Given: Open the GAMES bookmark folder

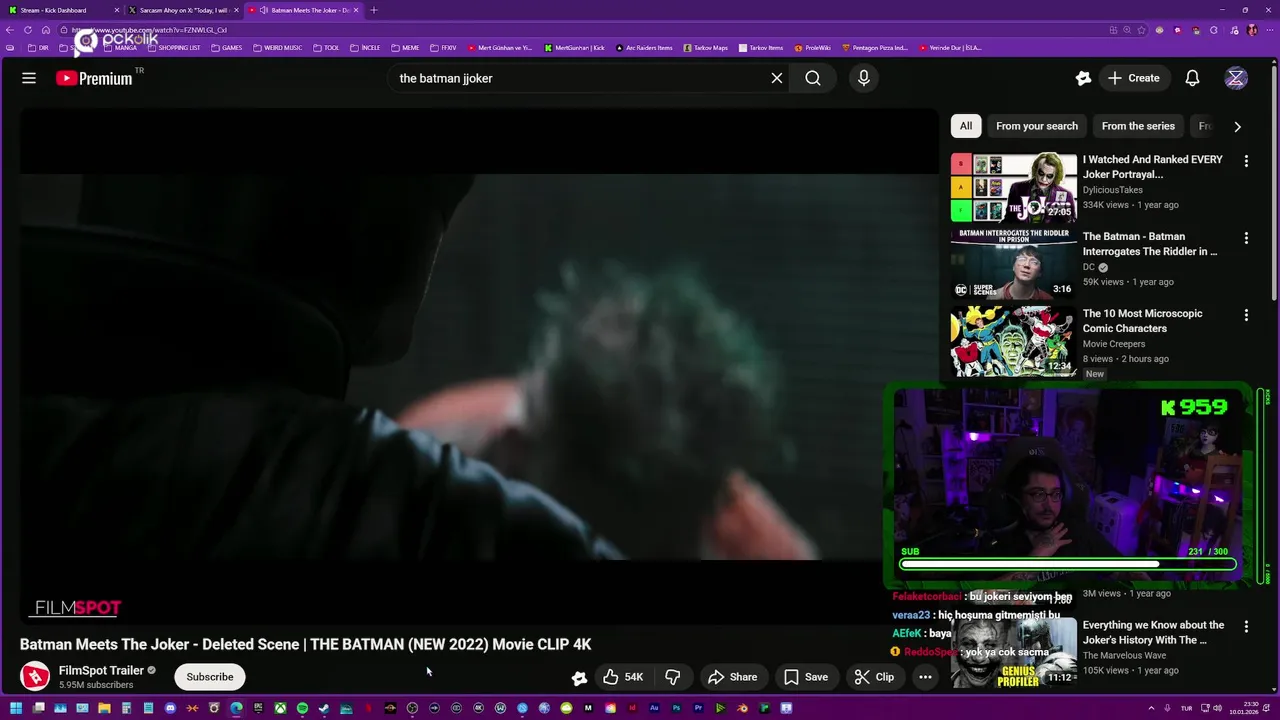Looking at the screenshot, I should 226,48.
